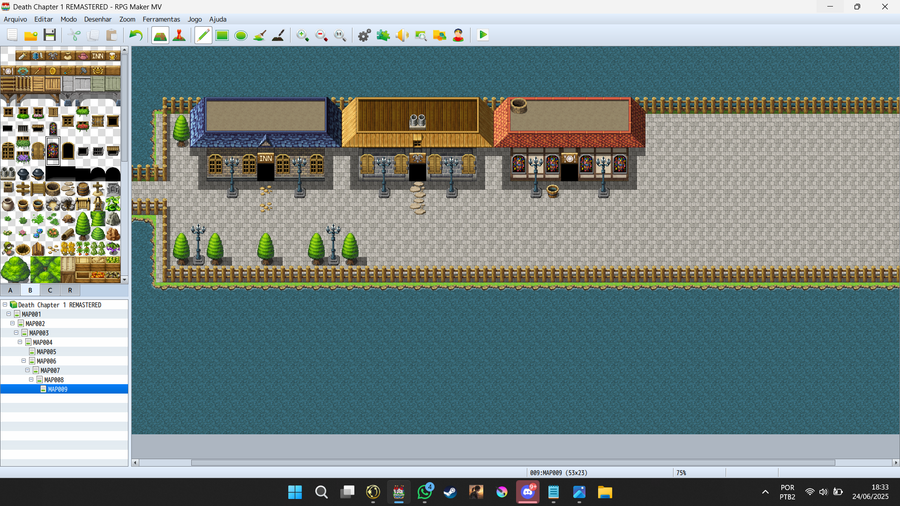Collapse the MAP008 tree node
Viewport: 900px width, 506px height.
click(31, 380)
